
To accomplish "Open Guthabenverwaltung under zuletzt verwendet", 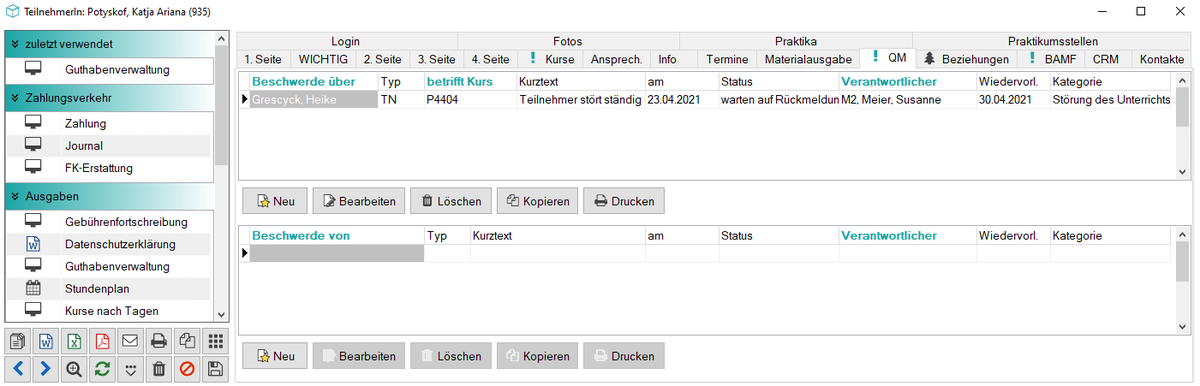I will 109,70.
